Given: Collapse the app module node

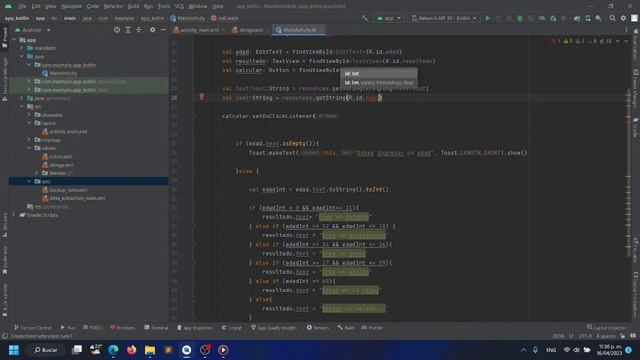Looking at the screenshot, I should [x=14, y=40].
